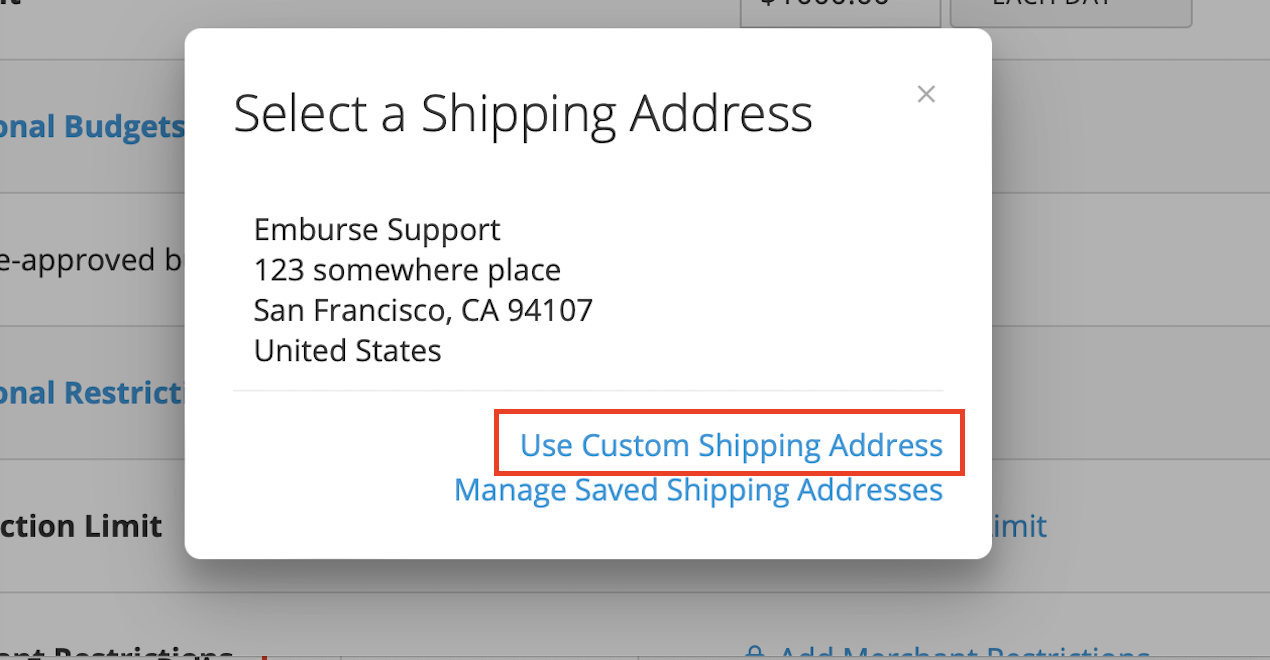Dismiss the dialog with the X button

[x=926, y=93]
